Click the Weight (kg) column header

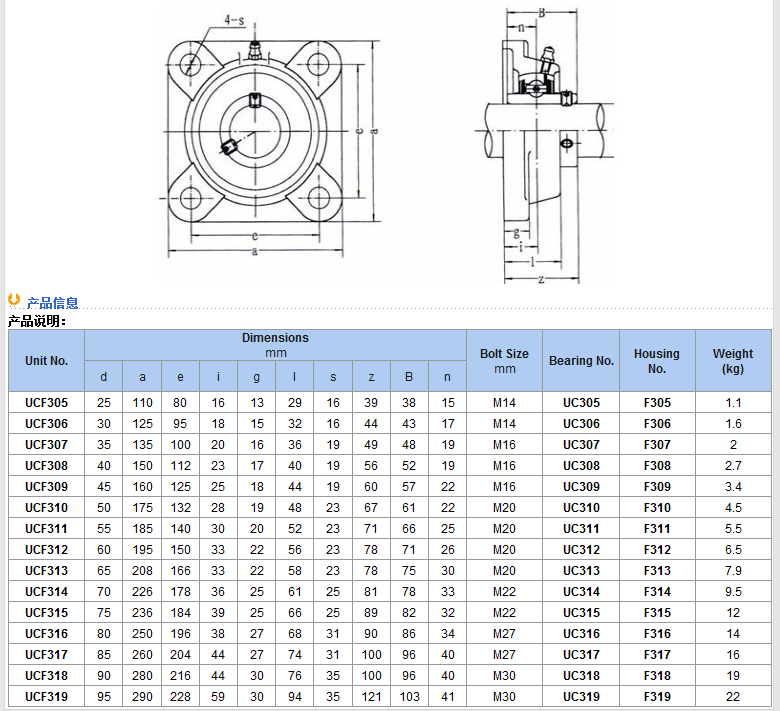(x=733, y=361)
